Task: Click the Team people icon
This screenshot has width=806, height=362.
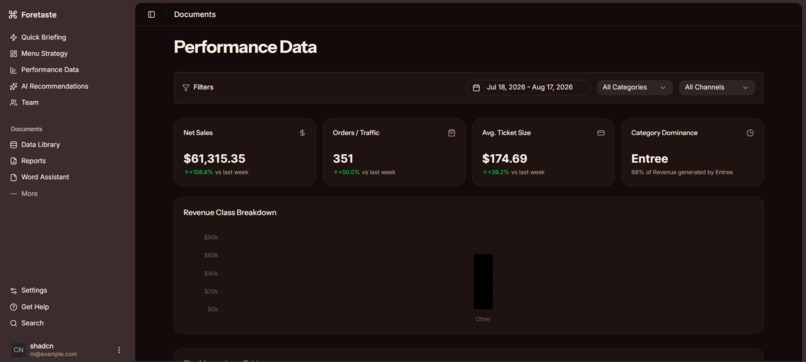Action: tap(13, 102)
